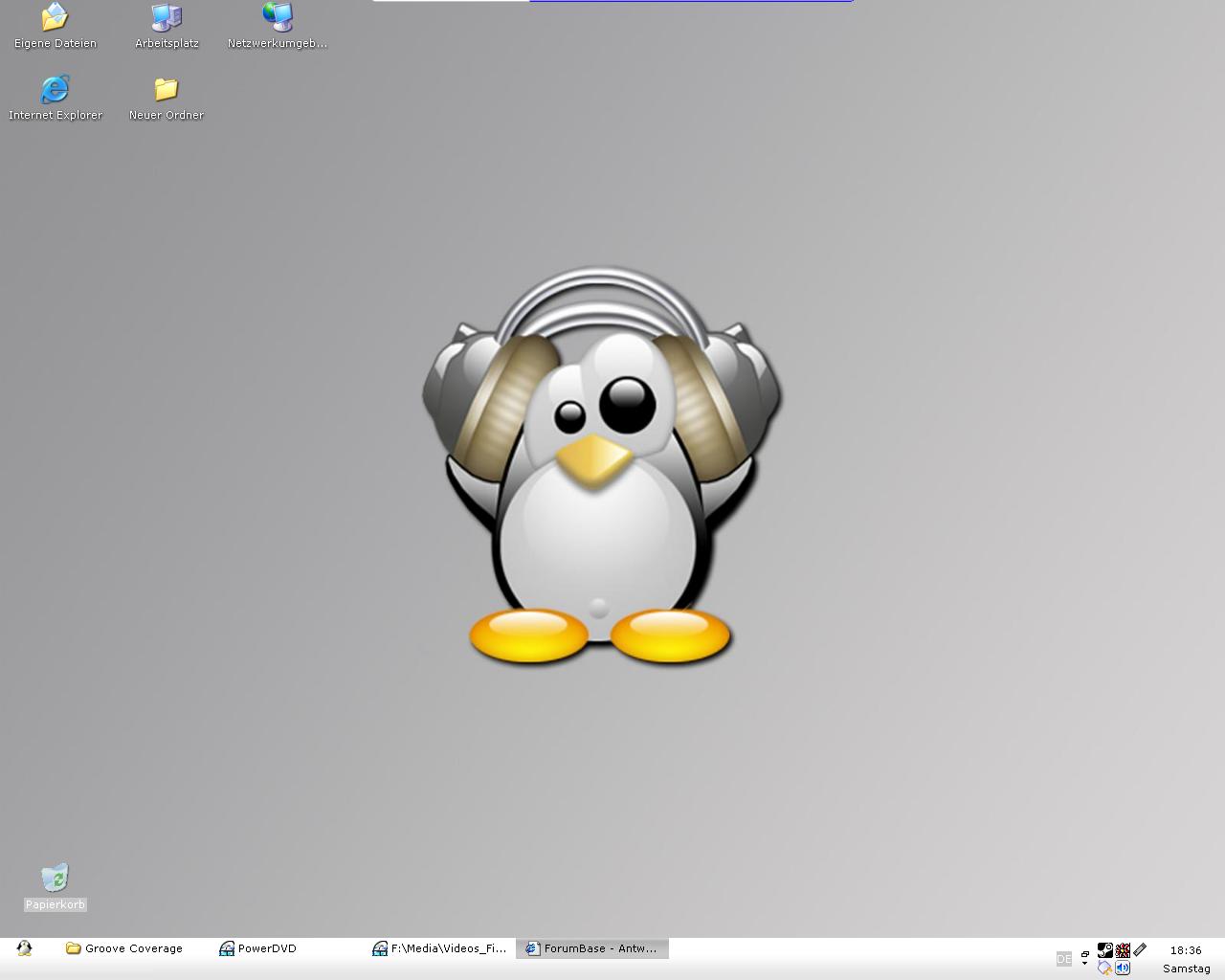
Task: Open the volume speaker tray icon
Action: tap(1123, 968)
